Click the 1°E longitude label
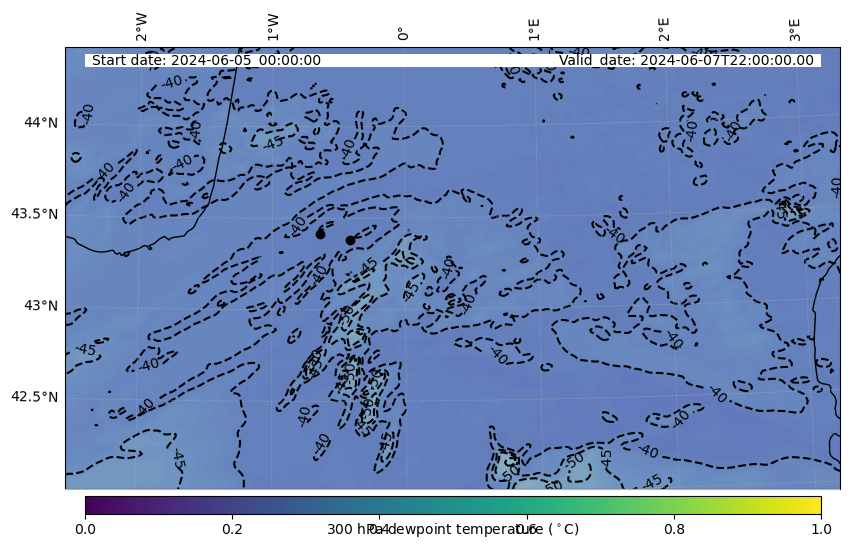 [534, 29]
